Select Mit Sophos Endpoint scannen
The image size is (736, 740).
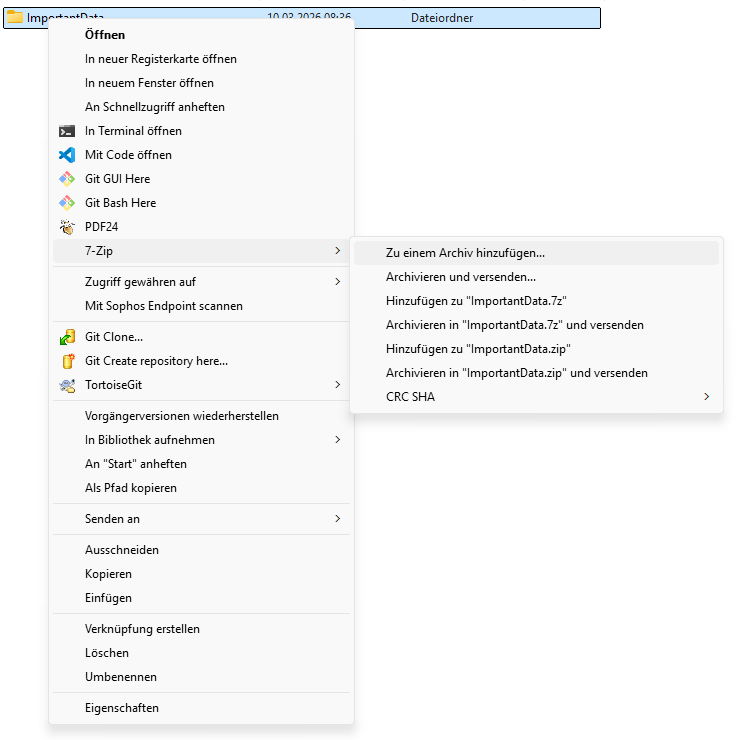(x=163, y=306)
